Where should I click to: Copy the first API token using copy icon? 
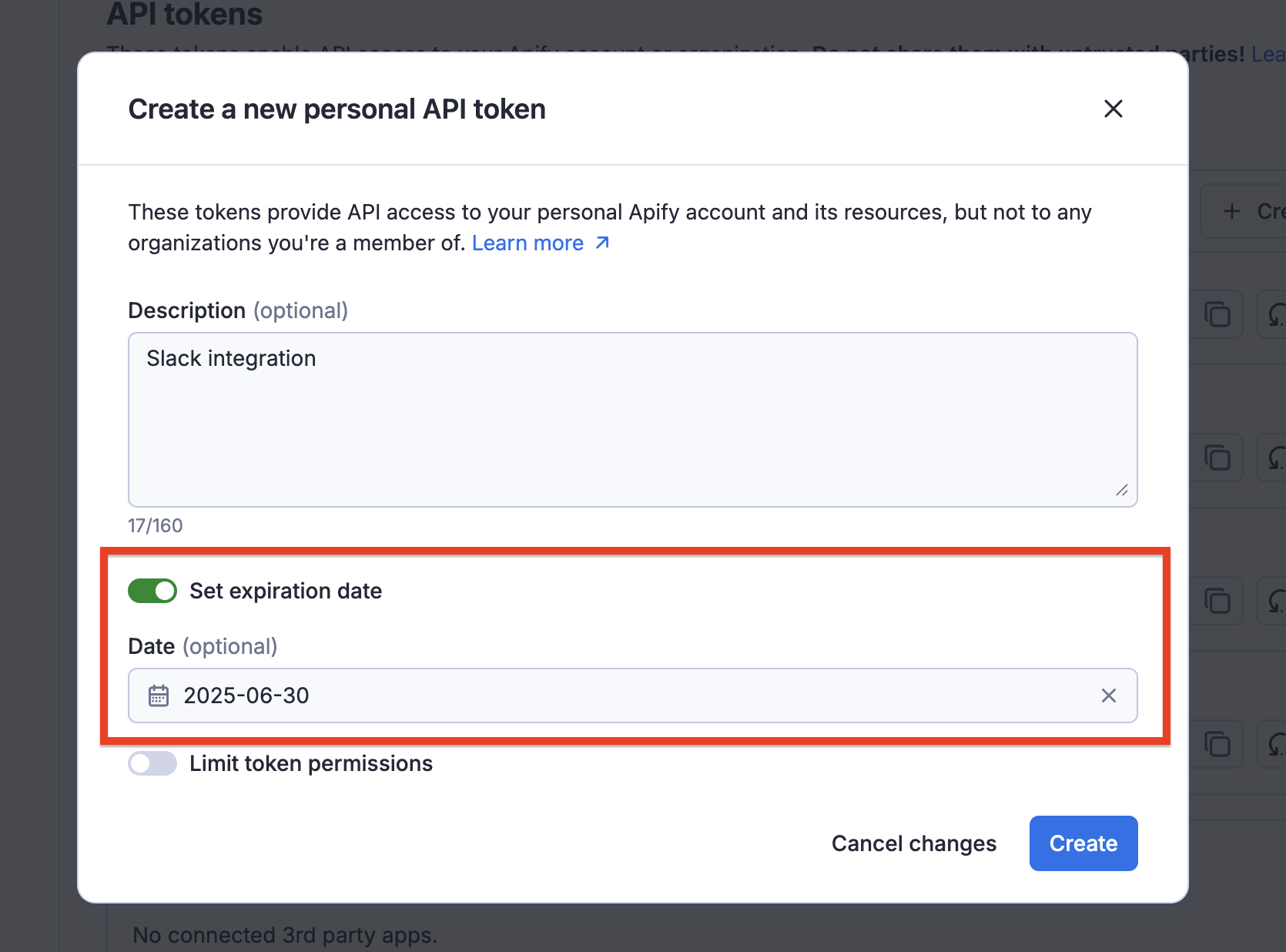coord(1217,314)
